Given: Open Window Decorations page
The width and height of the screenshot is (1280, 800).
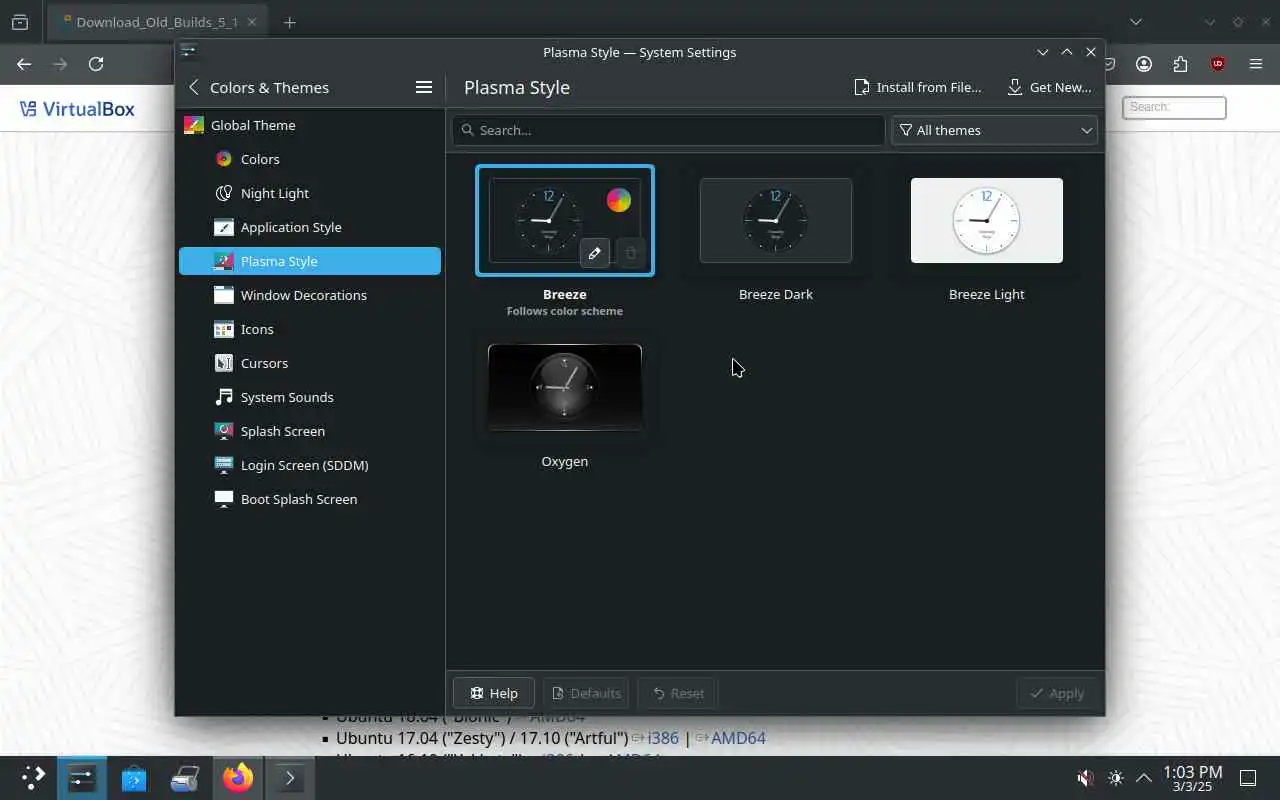Looking at the screenshot, I should click(310, 295).
